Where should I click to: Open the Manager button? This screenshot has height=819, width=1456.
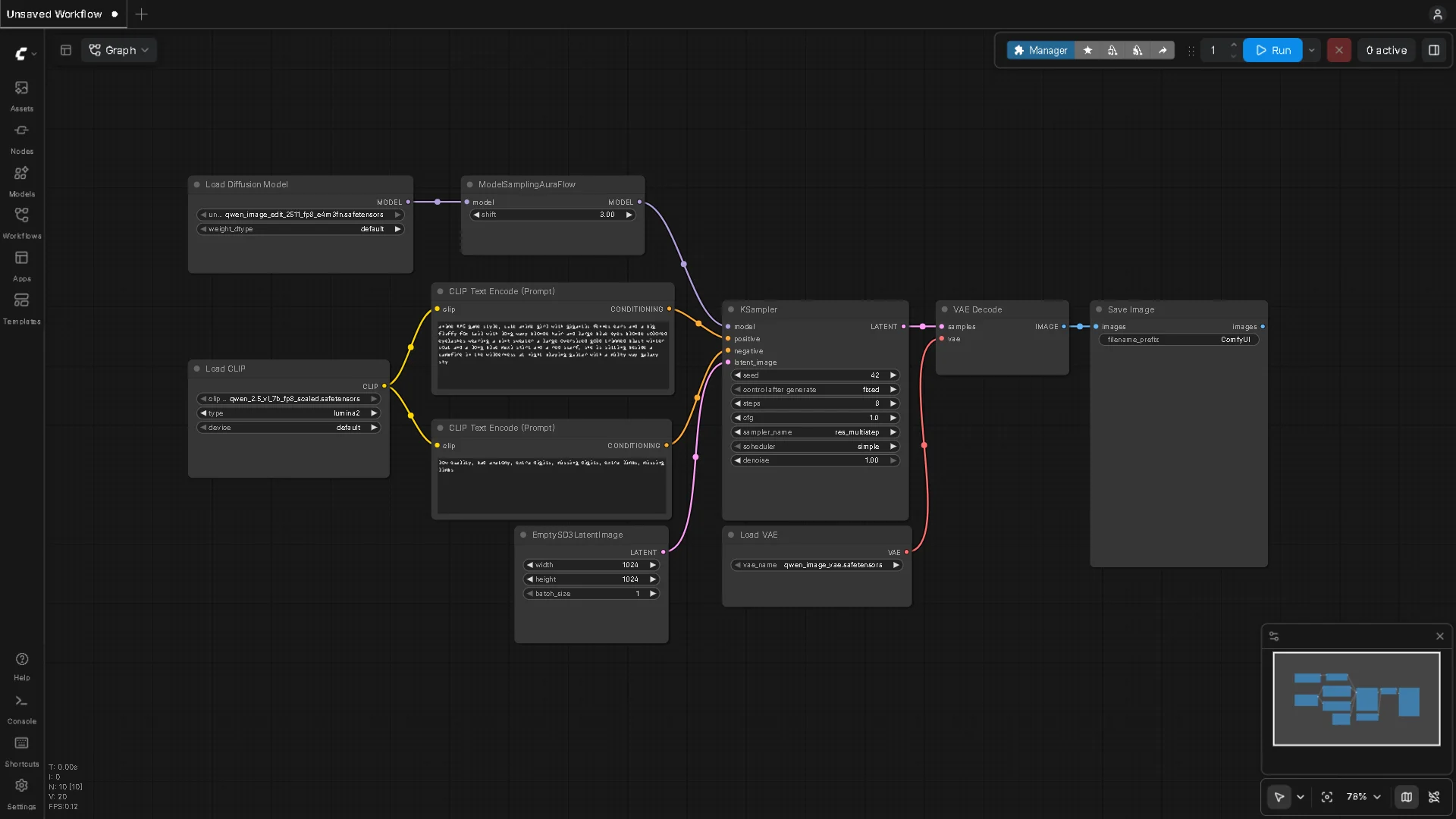tap(1040, 50)
